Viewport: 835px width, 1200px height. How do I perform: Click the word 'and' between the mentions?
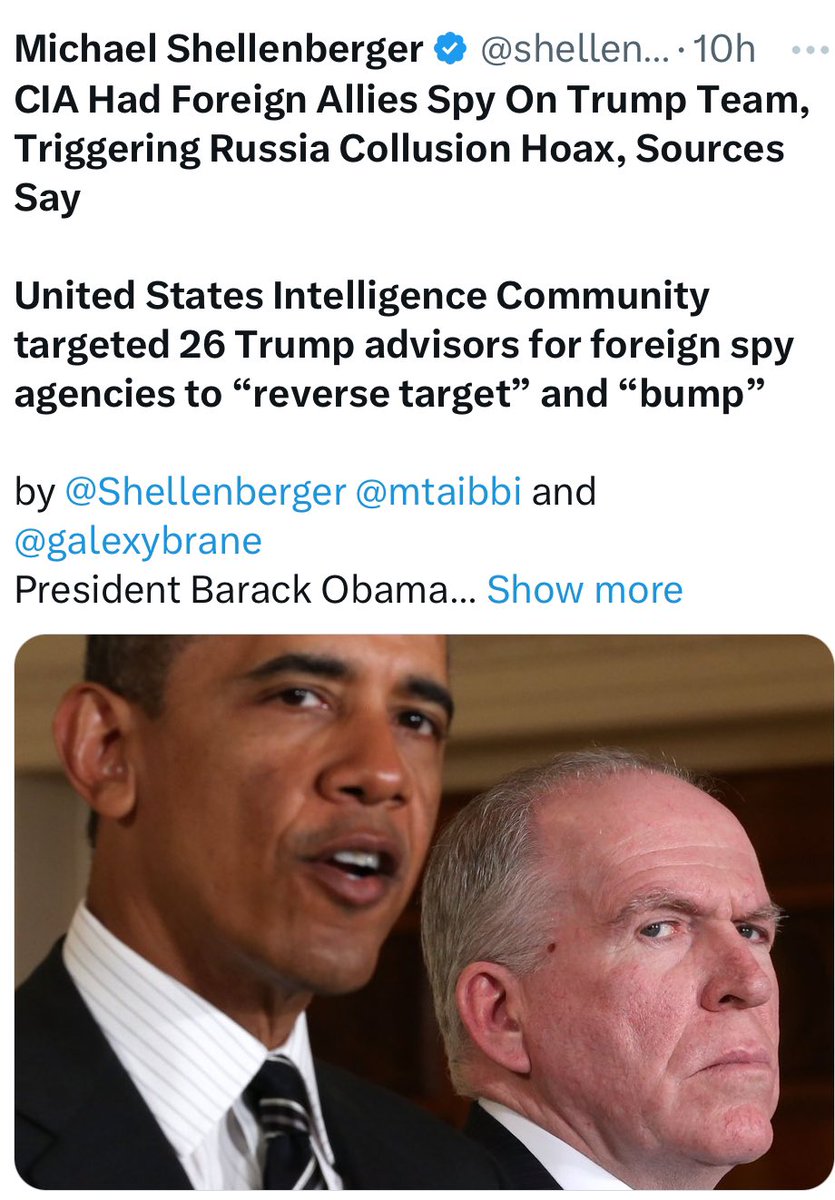(564, 492)
